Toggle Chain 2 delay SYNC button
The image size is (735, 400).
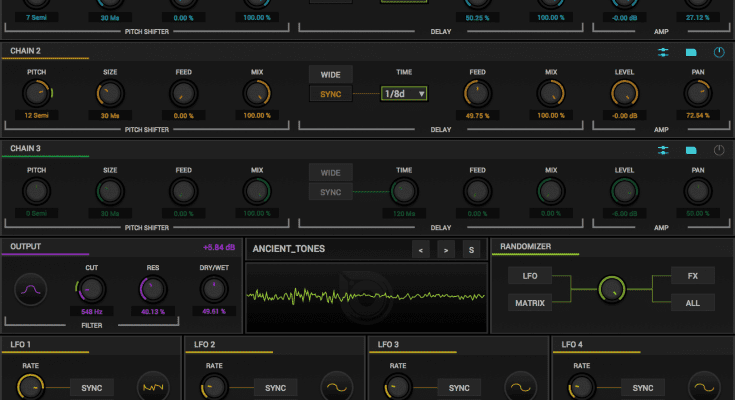pyautogui.click(x=330, y=94)
